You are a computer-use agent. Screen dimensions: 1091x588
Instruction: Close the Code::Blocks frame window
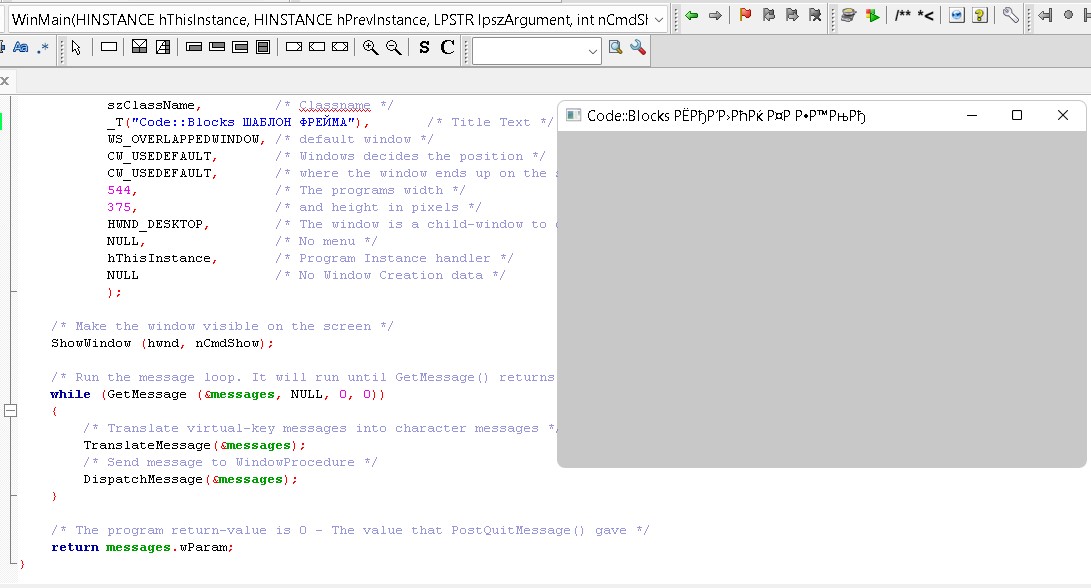point(1062,115)
